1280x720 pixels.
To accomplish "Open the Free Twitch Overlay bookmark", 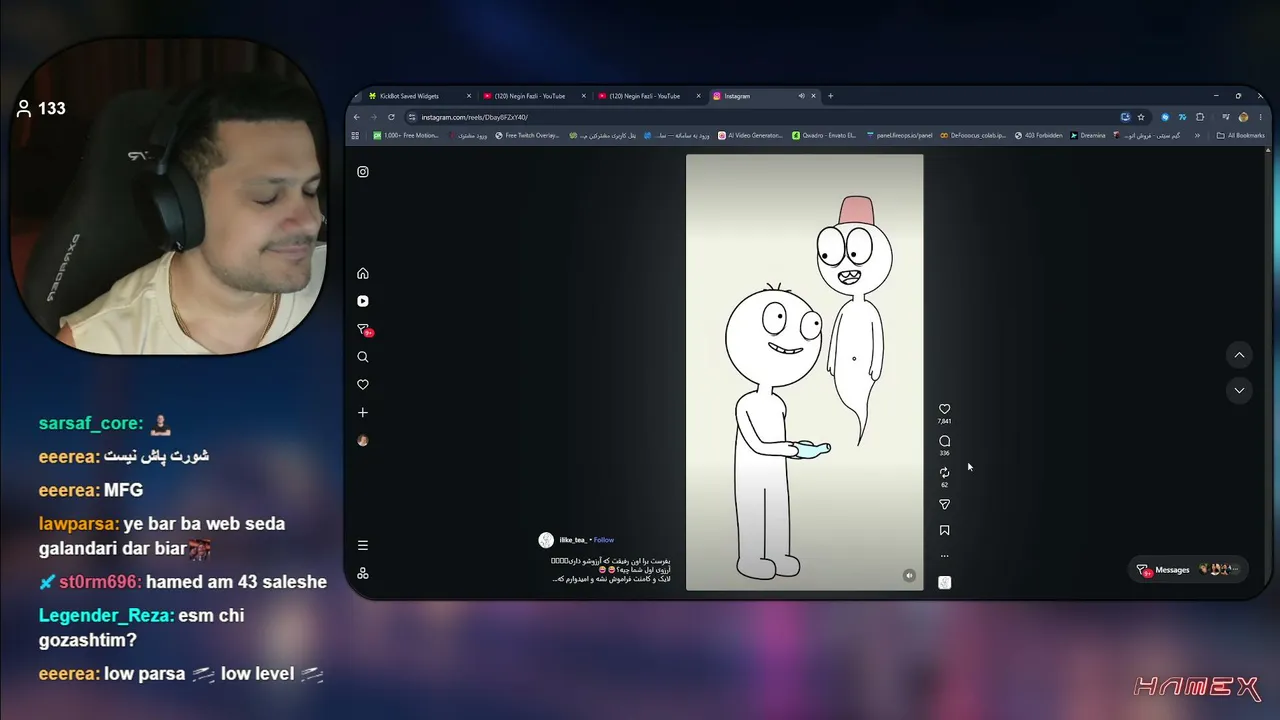I will pos(527,136).
